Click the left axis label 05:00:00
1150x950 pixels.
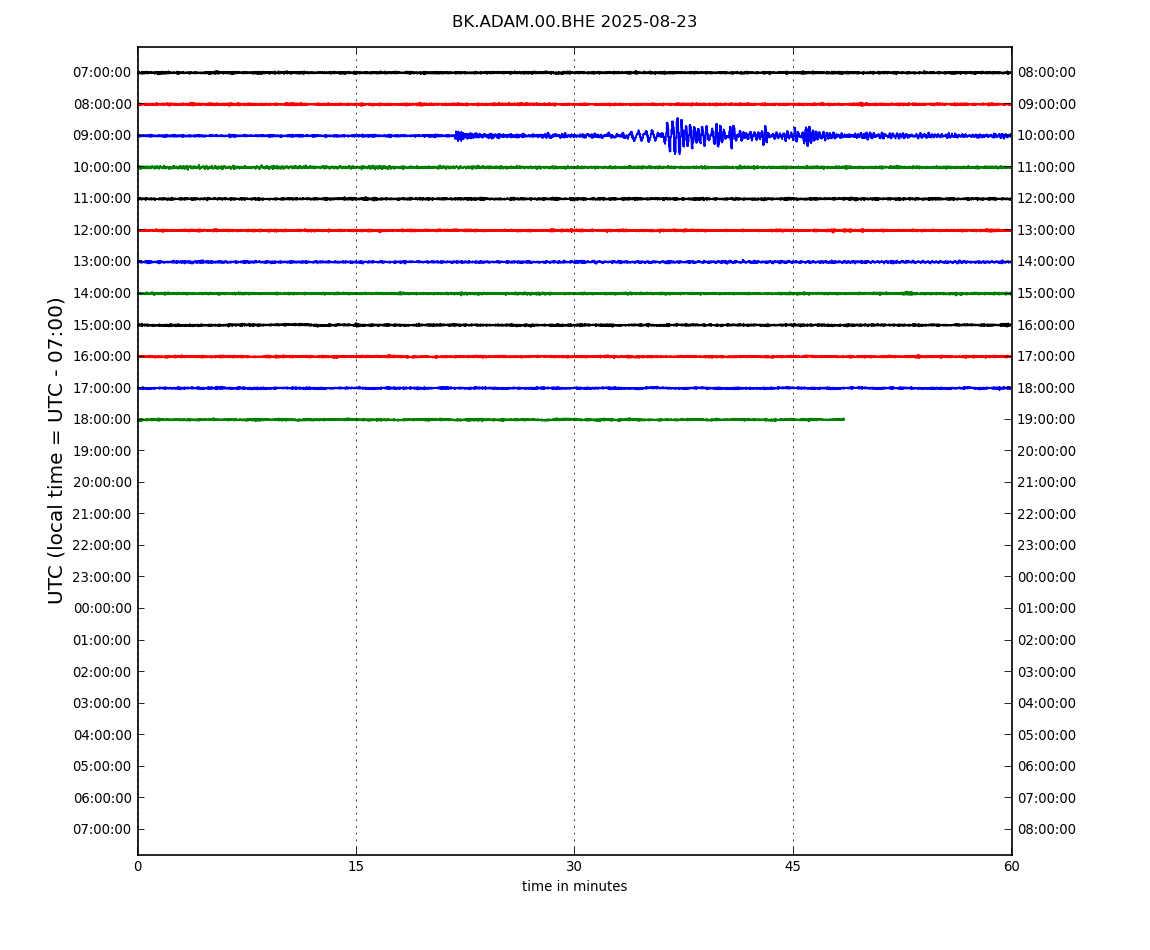point(102,767)
